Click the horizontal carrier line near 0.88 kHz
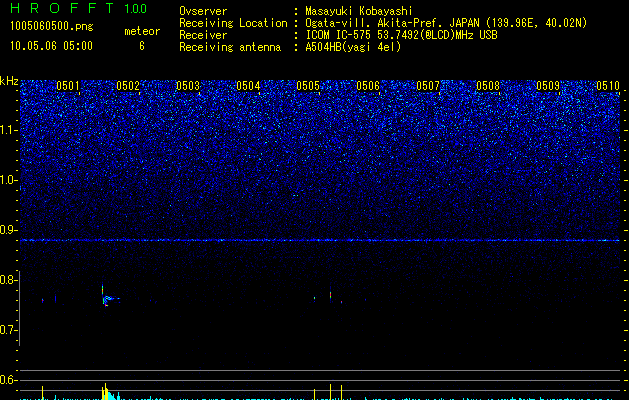 coord(320,240)
